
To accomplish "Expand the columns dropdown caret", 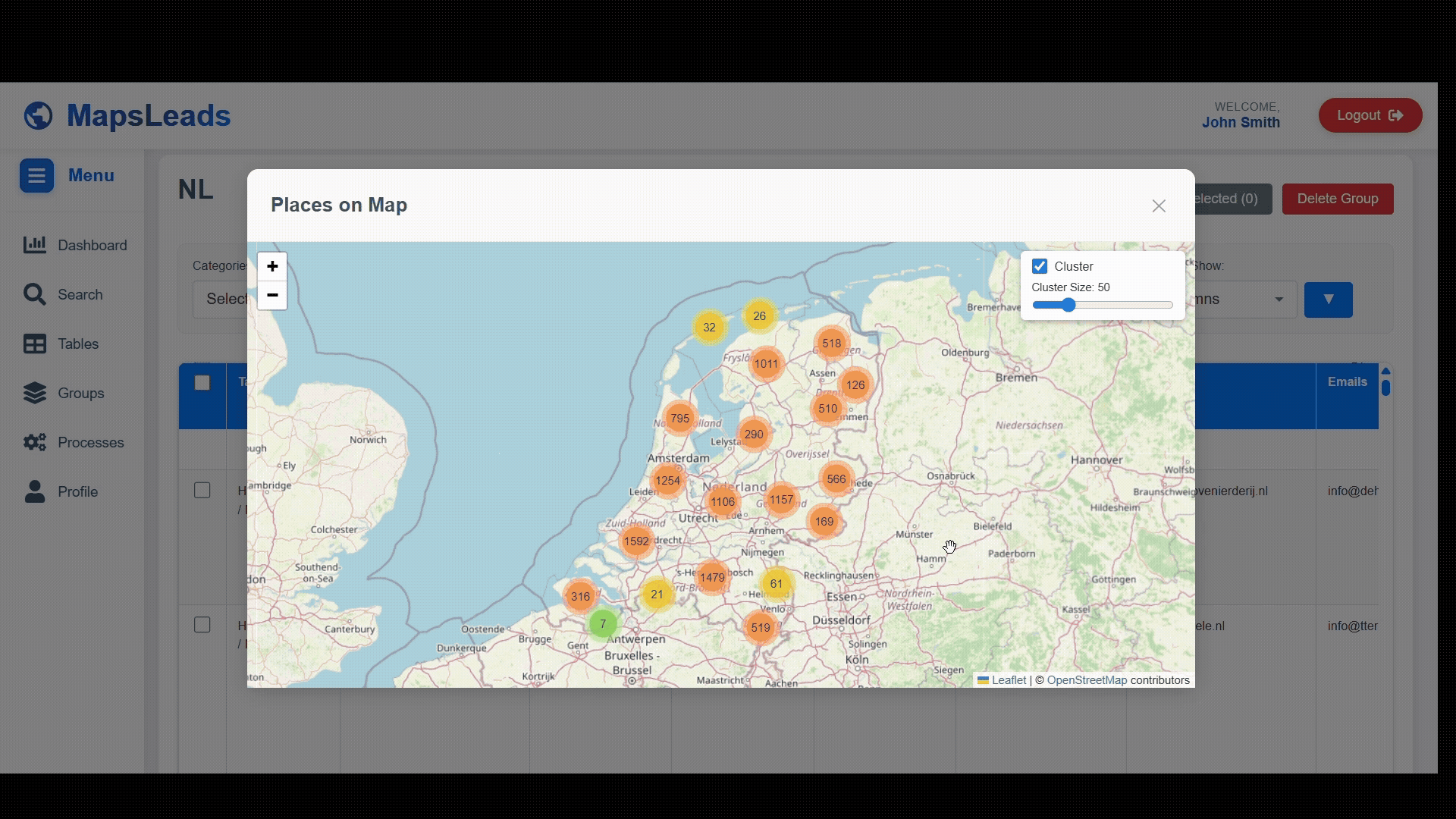I will (1279, 300).
